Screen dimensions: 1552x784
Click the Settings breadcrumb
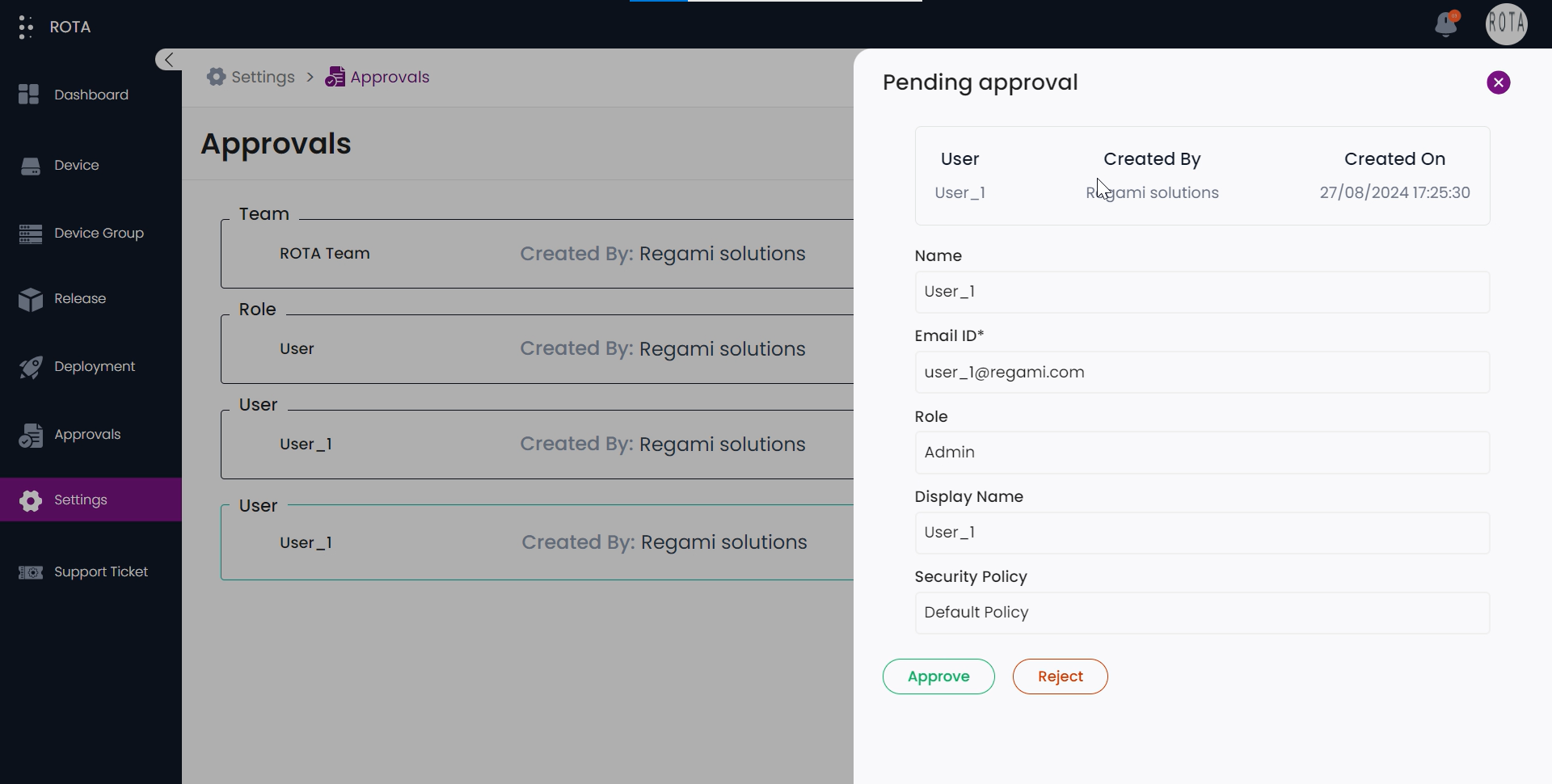pos(263,77)
